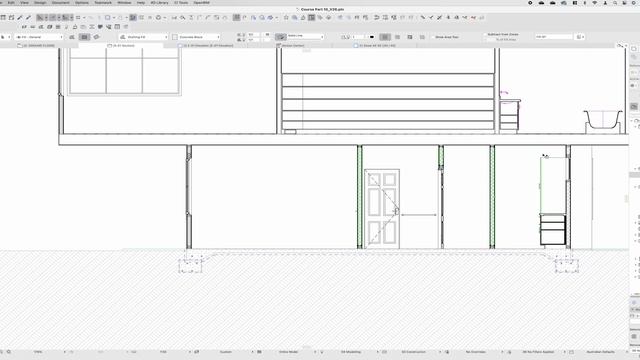Open the Teamwork menu

pyautogui.click(x=103, y=3)
